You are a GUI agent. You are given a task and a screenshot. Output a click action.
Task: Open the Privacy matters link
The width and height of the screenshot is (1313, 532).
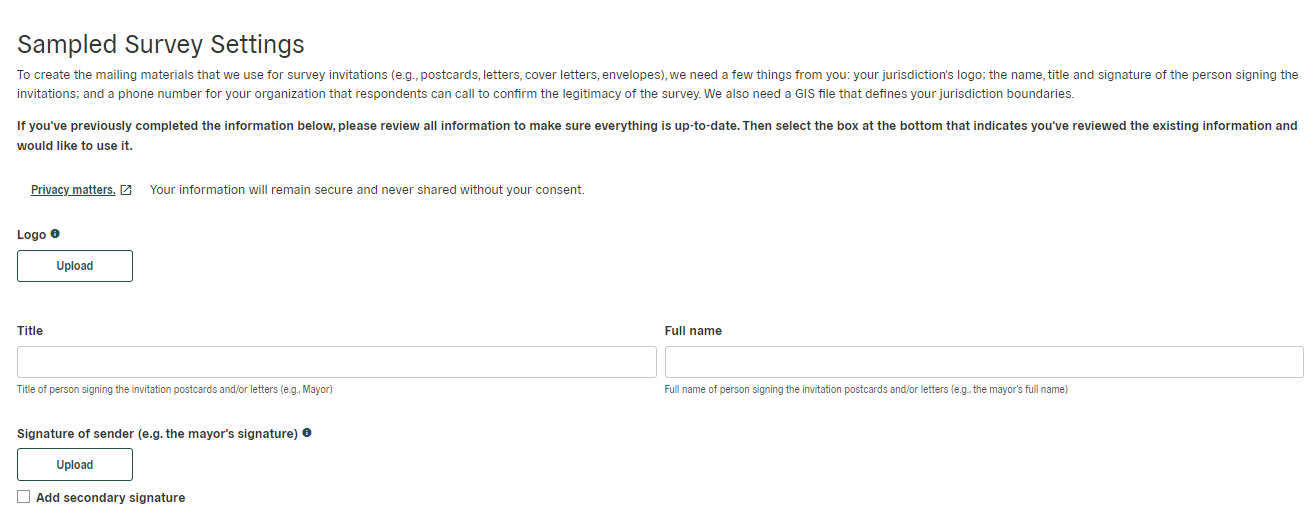point(73,190)
